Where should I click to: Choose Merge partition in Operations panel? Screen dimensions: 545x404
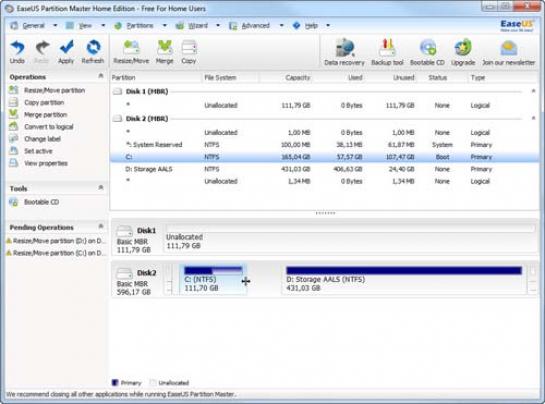pos(46,115)
